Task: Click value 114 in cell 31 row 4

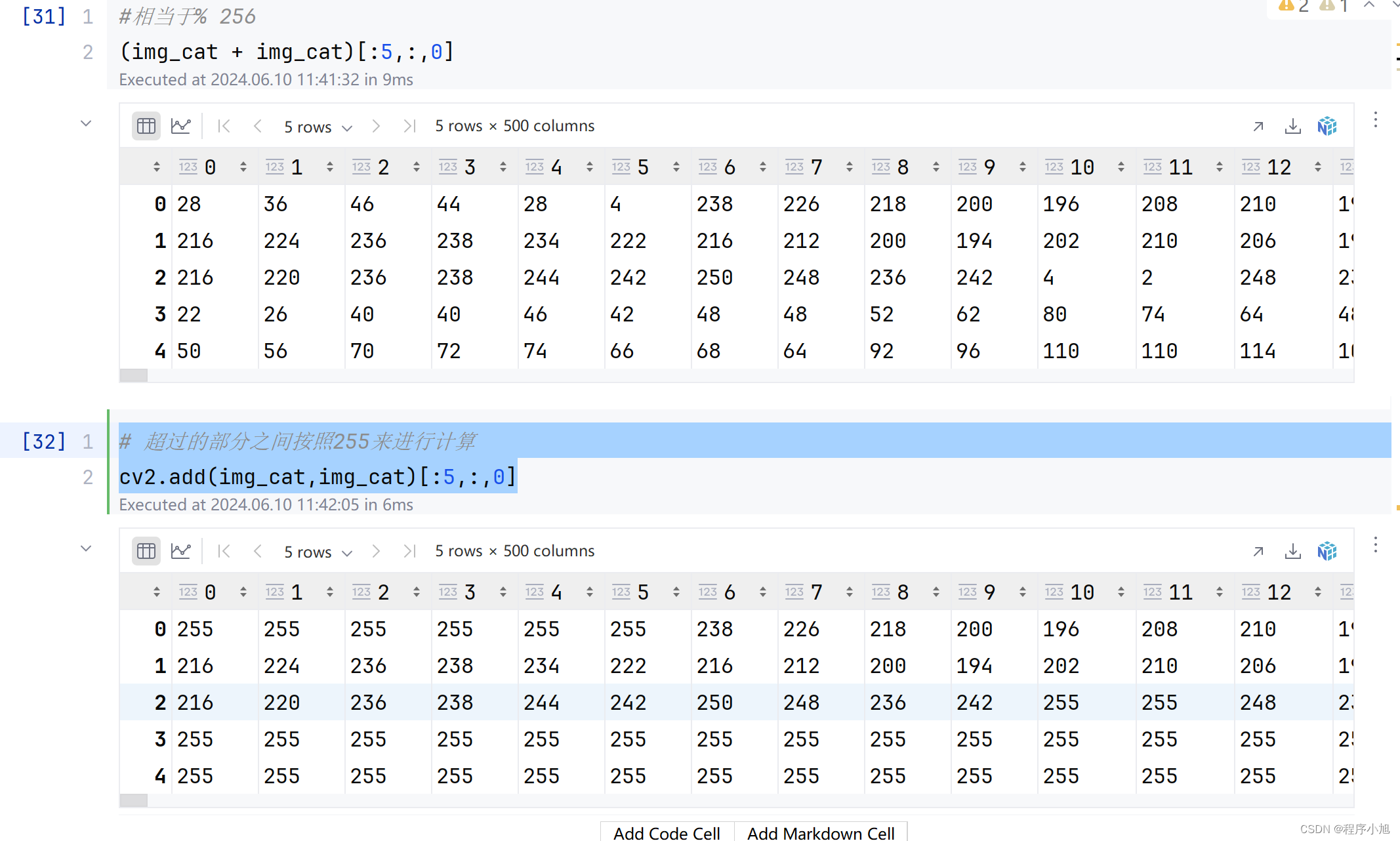Action: click(x=1258, y=351)
